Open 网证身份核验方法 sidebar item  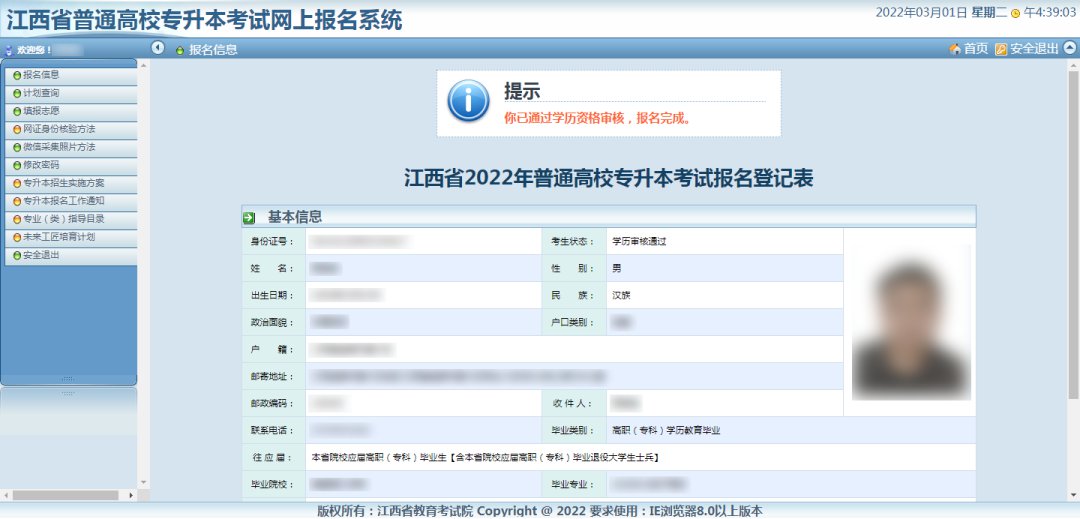point(58,129)
